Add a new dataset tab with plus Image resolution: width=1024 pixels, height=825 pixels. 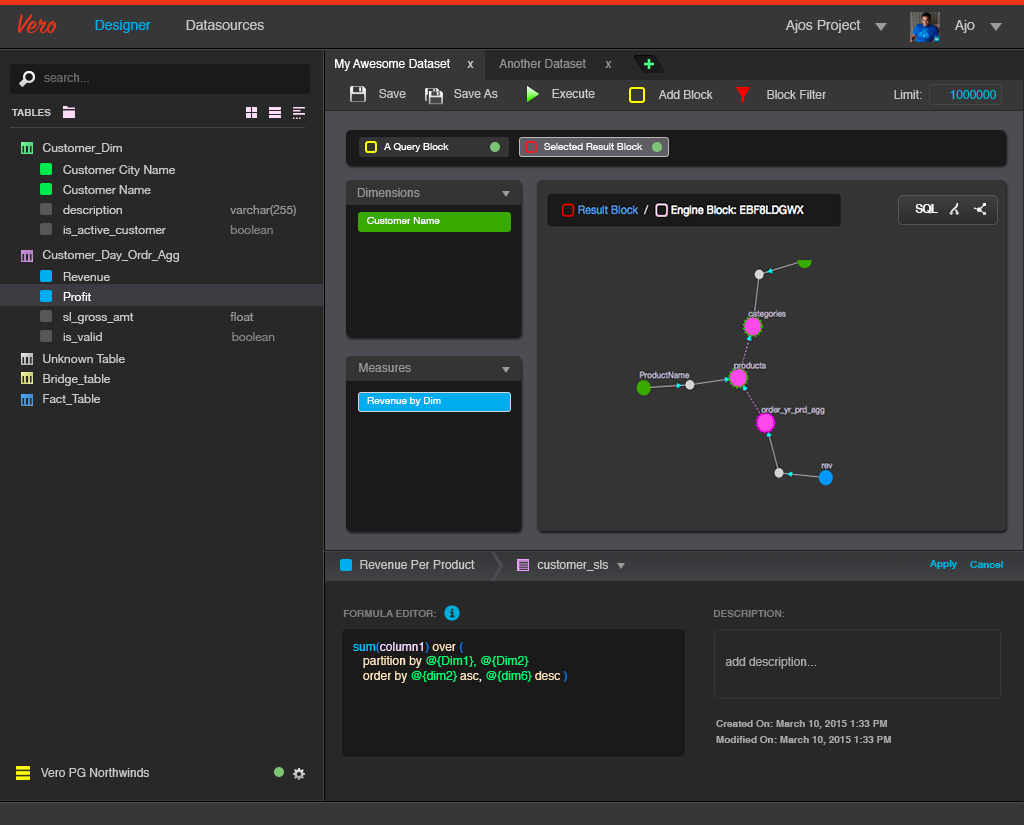click(648, 64)
